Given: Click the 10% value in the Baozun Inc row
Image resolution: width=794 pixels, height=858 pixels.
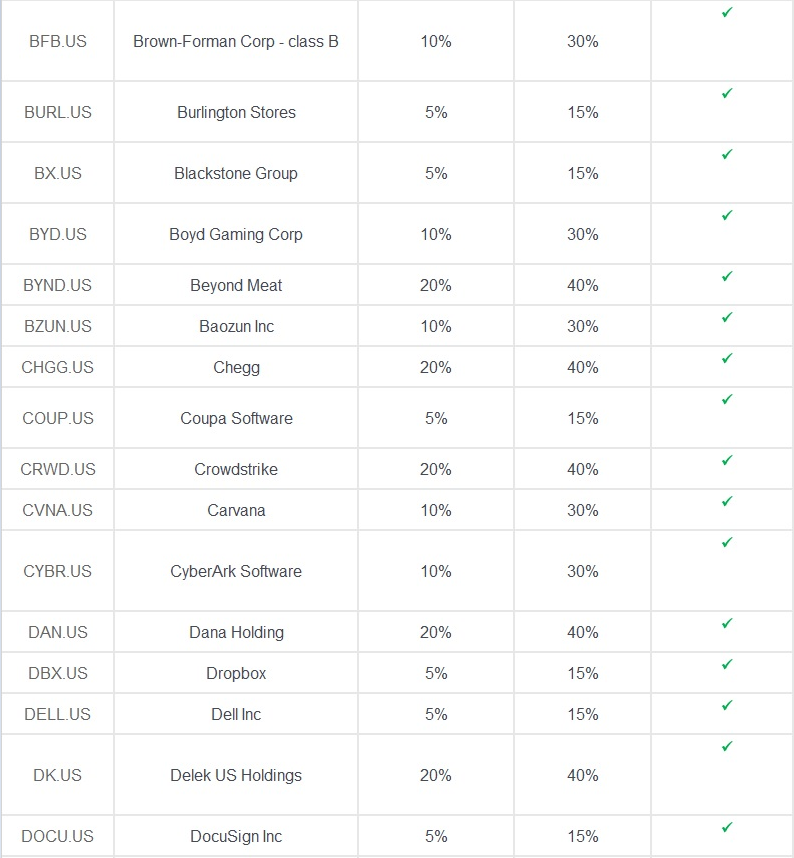Looking at the screenshot, I should (436, 326).
